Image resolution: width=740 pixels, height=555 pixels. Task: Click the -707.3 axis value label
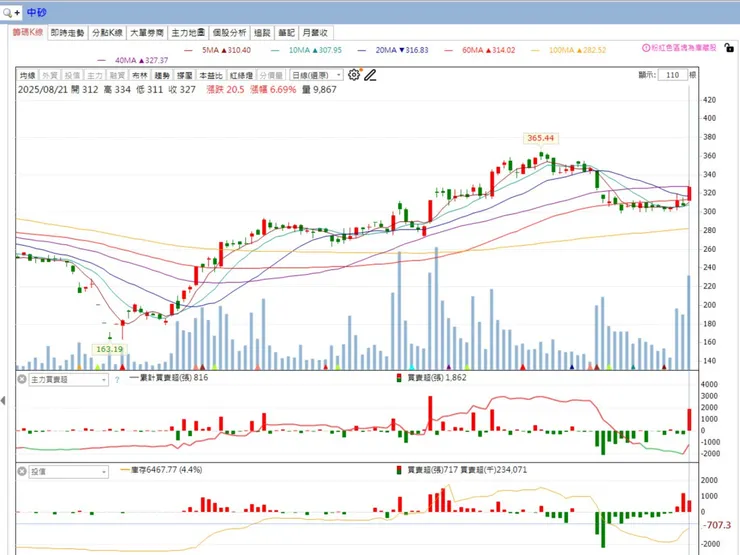718,525
